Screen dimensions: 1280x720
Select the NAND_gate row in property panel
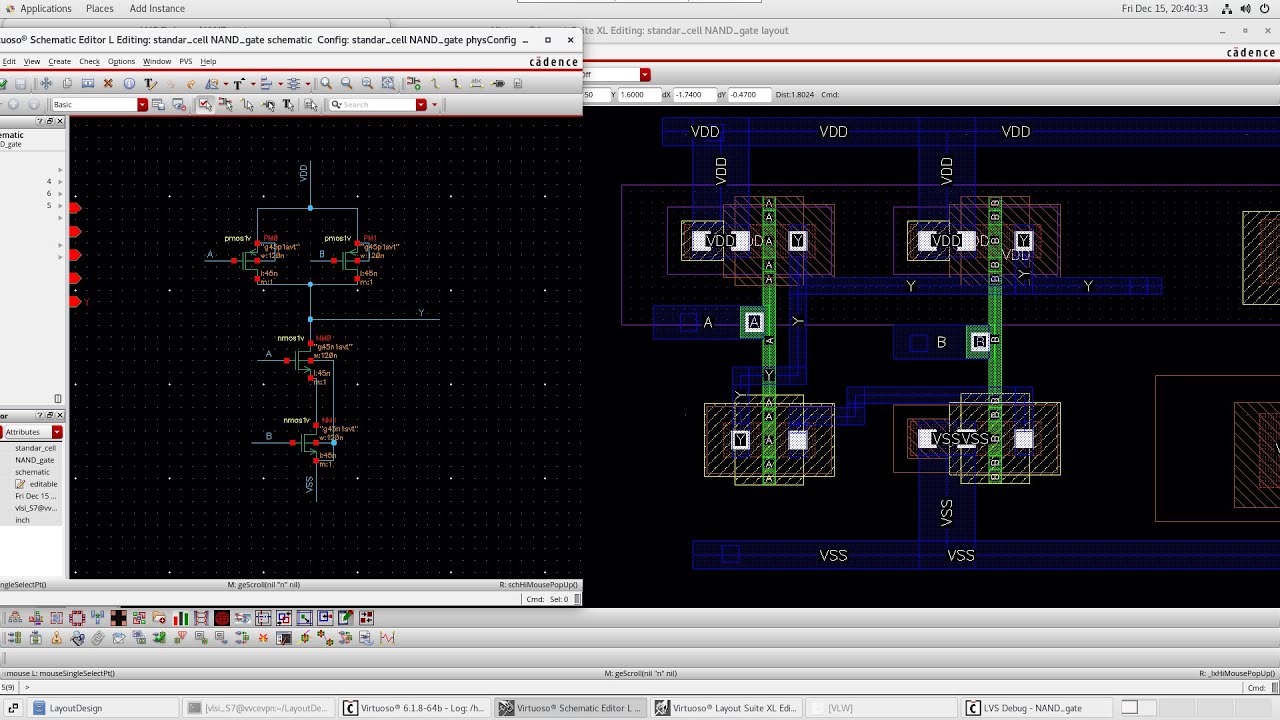click(34, 460)
